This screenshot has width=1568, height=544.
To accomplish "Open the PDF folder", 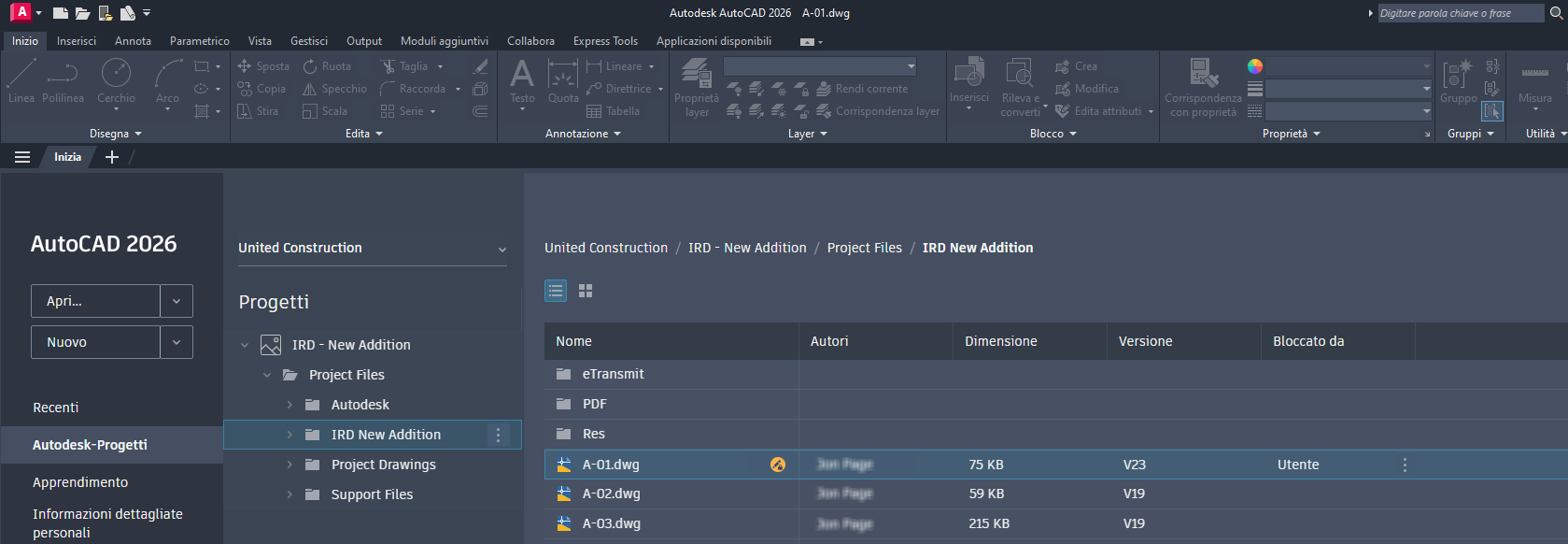I will [x=595, y=404].
